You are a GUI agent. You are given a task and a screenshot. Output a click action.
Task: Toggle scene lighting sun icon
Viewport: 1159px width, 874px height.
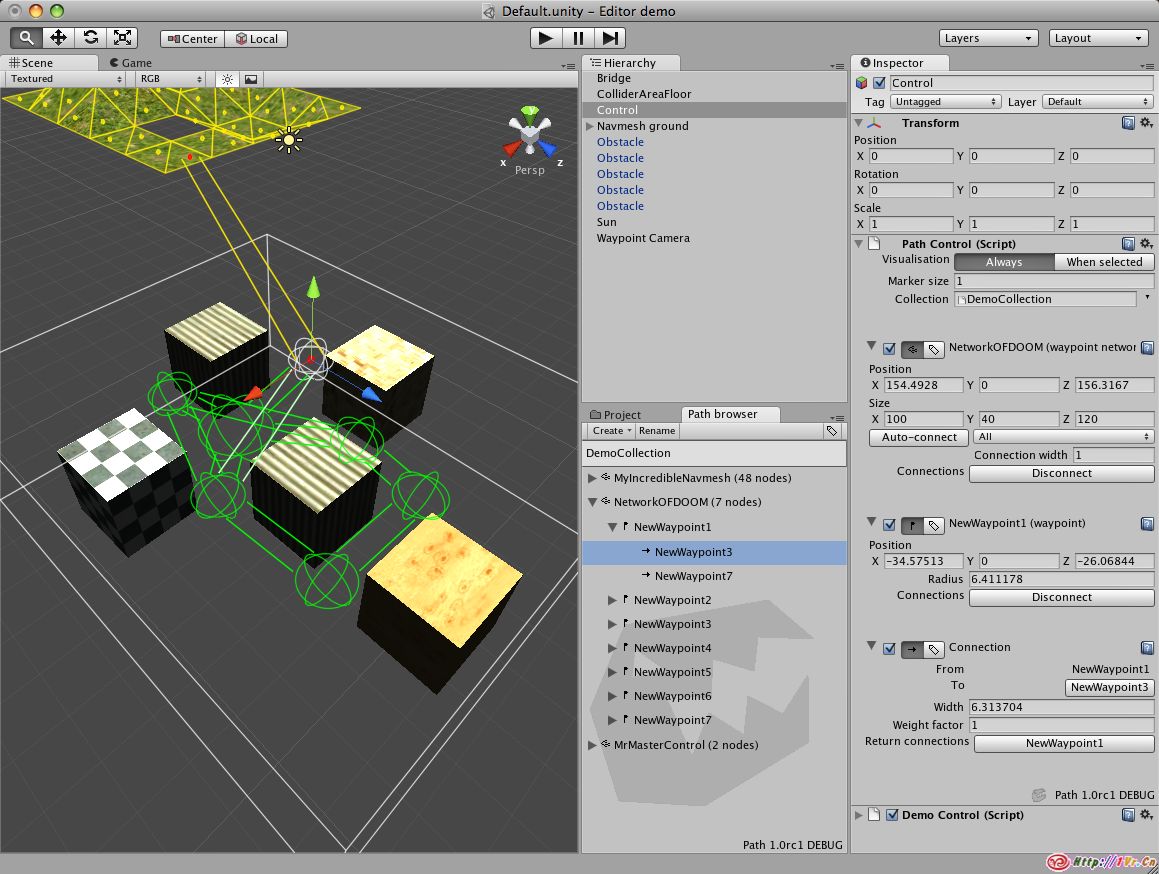[x=227, y=79]
